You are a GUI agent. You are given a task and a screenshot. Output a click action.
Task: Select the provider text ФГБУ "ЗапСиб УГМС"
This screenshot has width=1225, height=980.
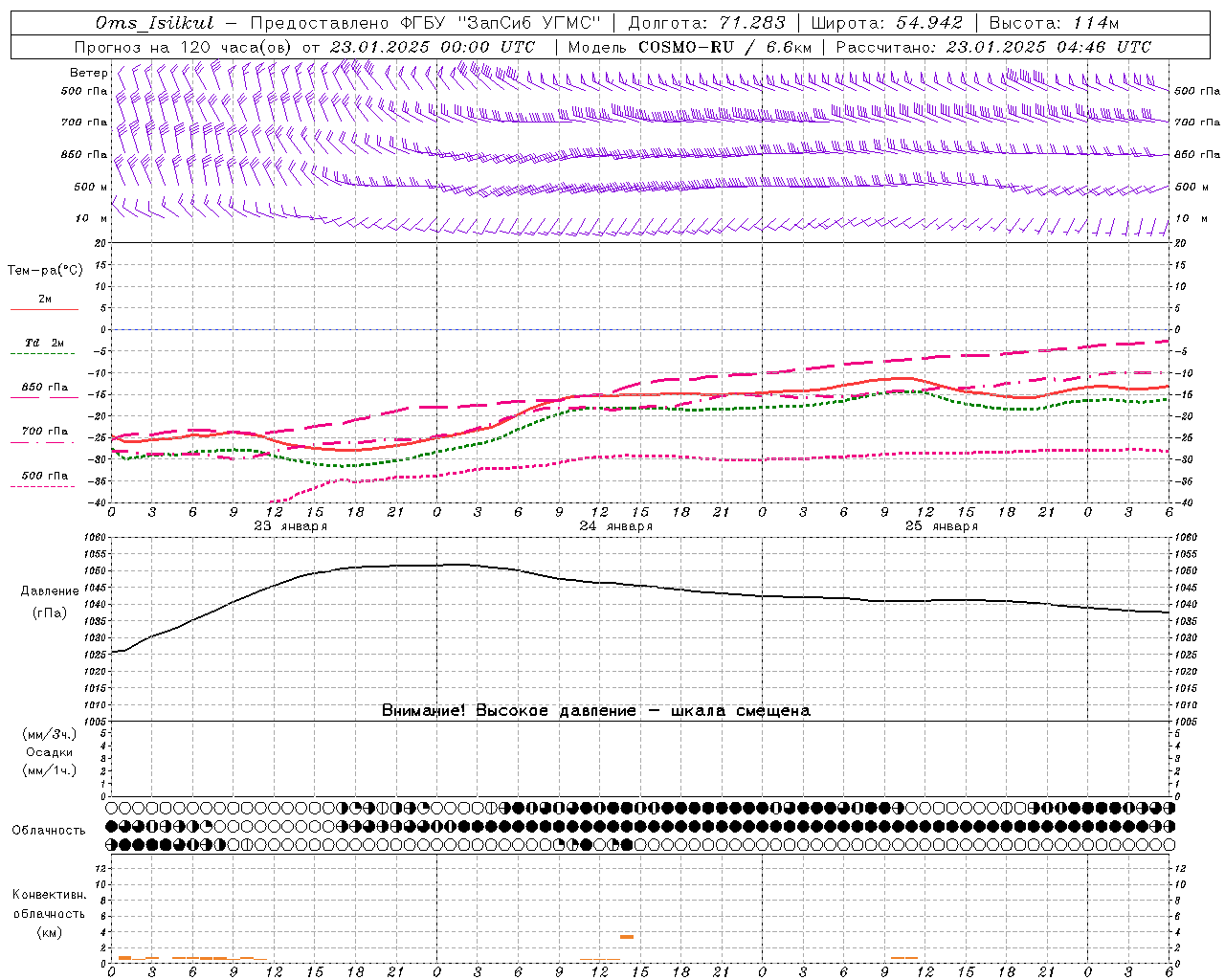499,23
